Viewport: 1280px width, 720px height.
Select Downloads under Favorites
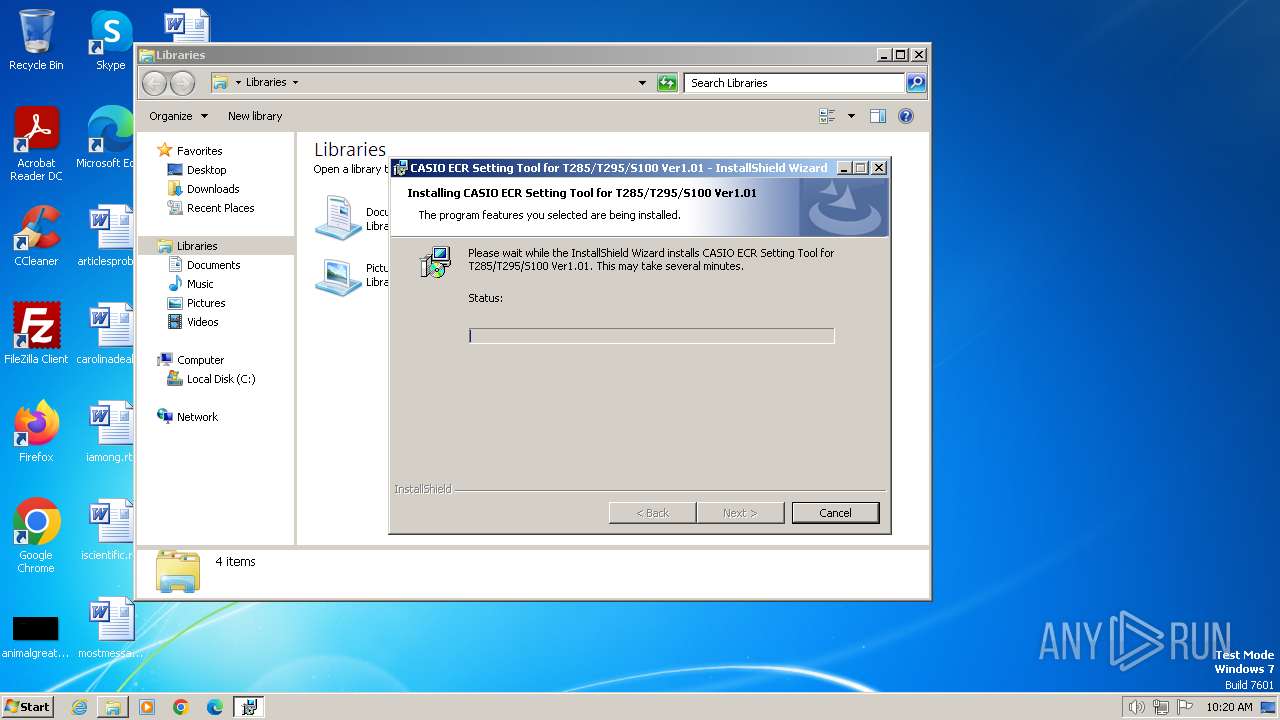coord(213,189)
